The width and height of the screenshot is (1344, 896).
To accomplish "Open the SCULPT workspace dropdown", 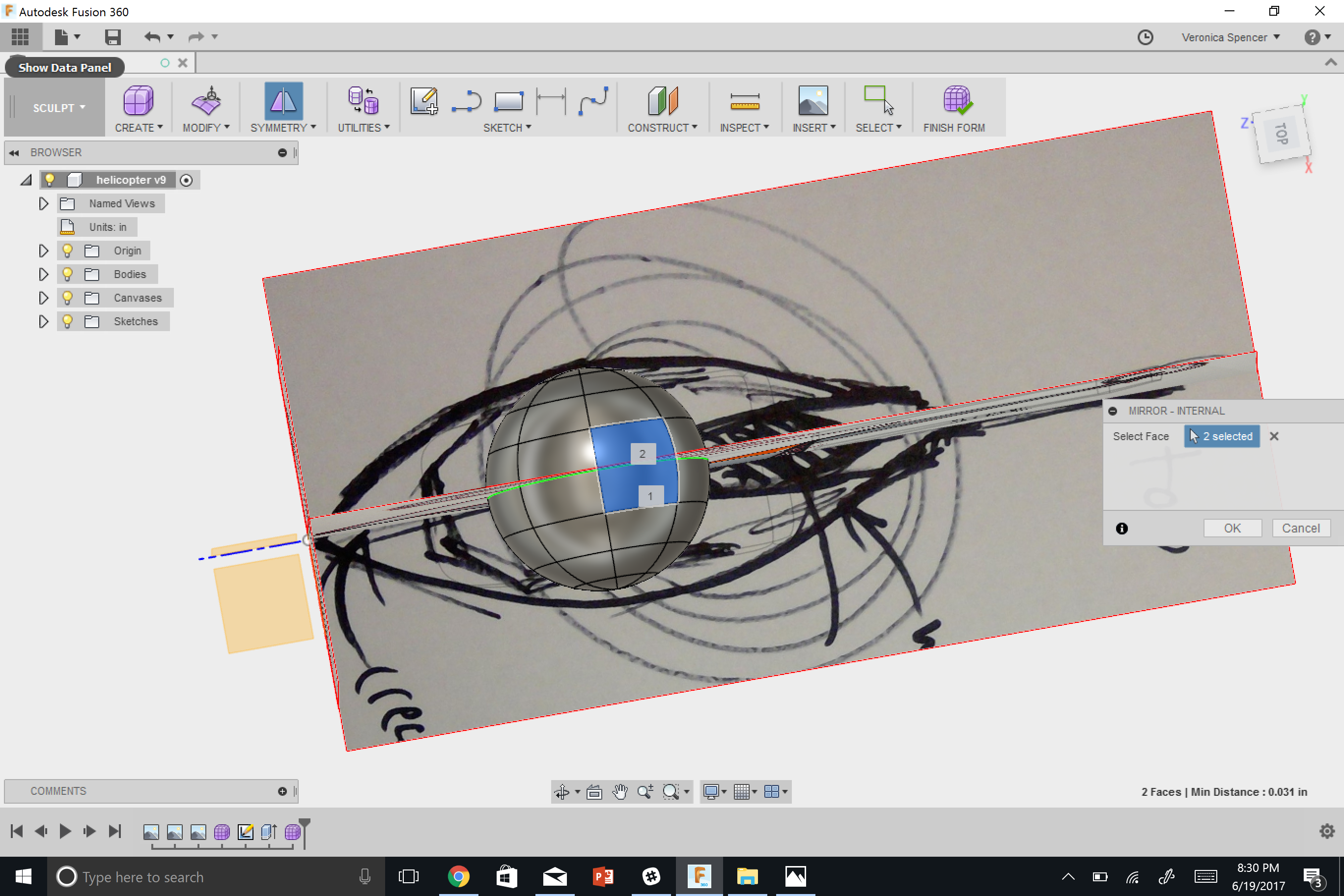I will (x=59, y=108).
